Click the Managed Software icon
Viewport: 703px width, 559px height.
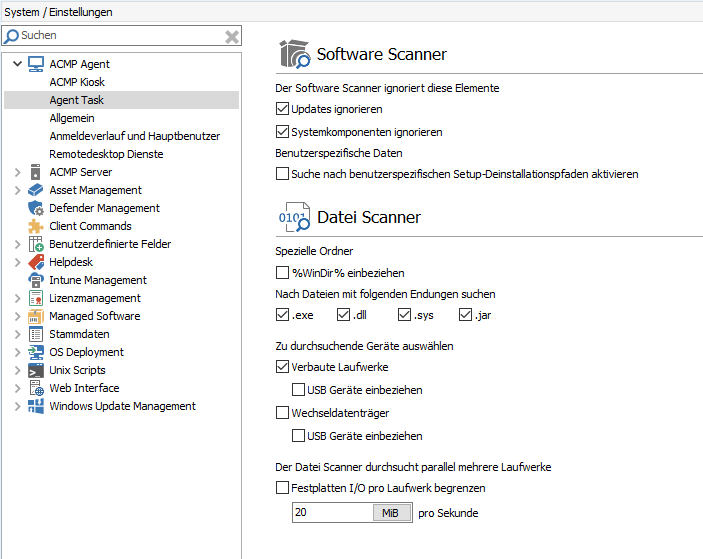[x=36, y=316]
